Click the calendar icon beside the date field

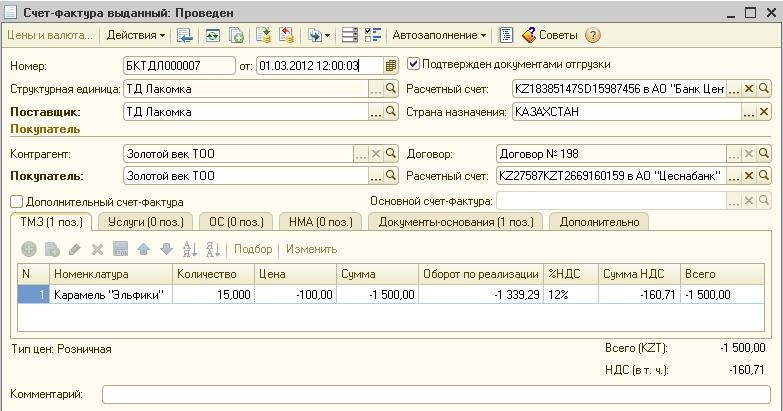[391, 65]
